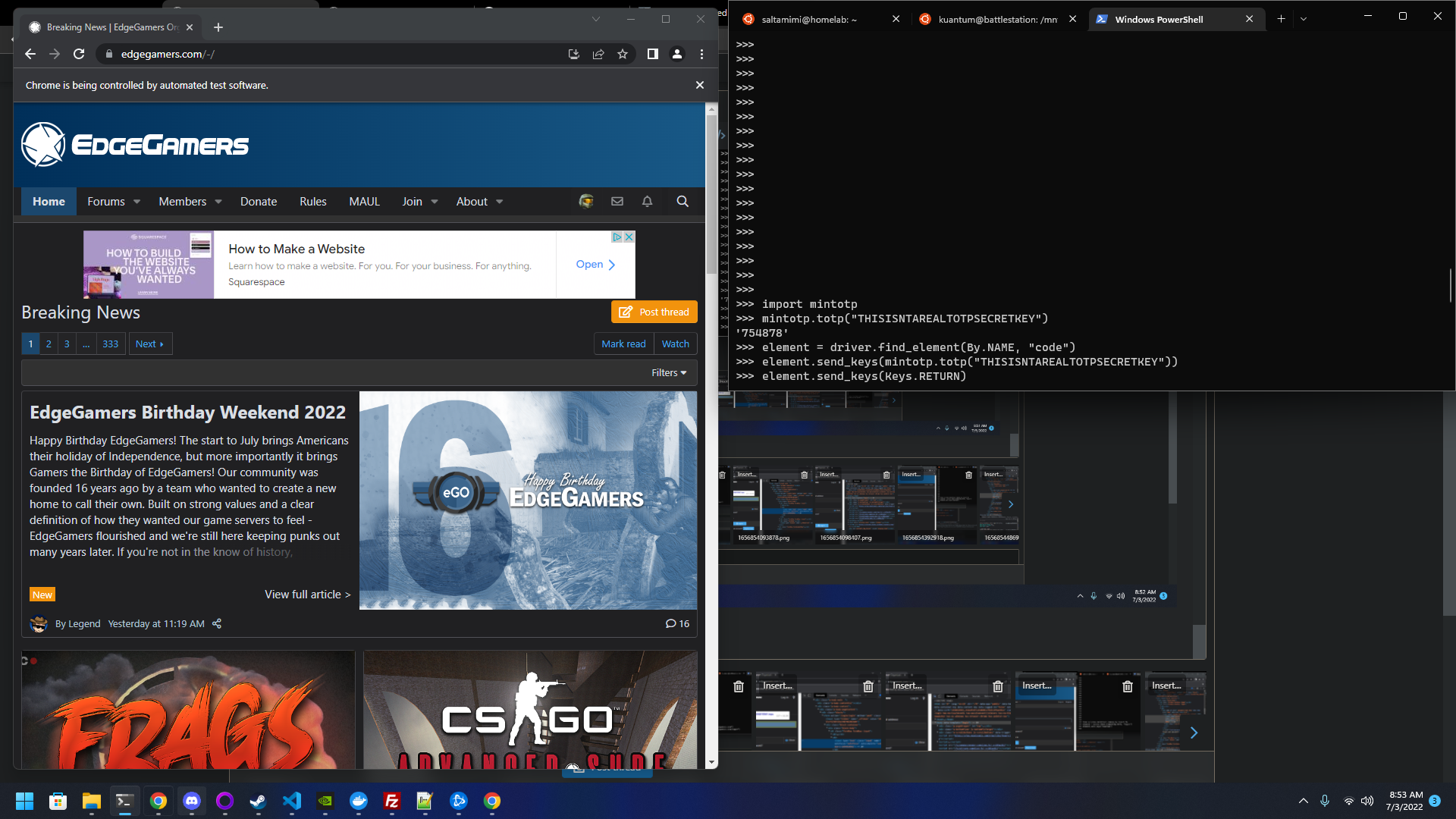Open the Filters dropdown
The width and height of the screenshot is (1456, 819).
[x=669, y=372]
